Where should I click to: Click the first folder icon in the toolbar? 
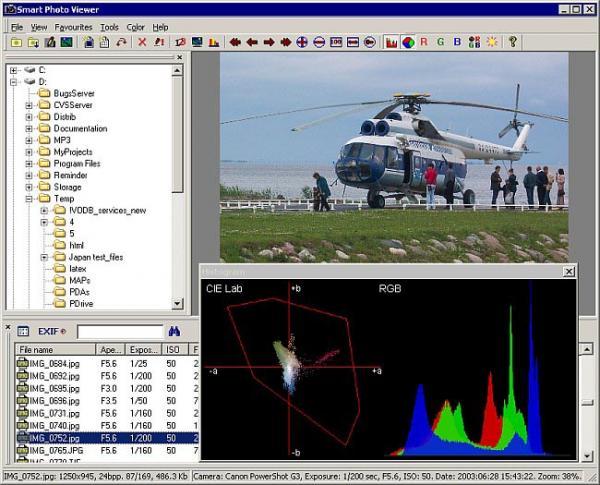point(16,42)
